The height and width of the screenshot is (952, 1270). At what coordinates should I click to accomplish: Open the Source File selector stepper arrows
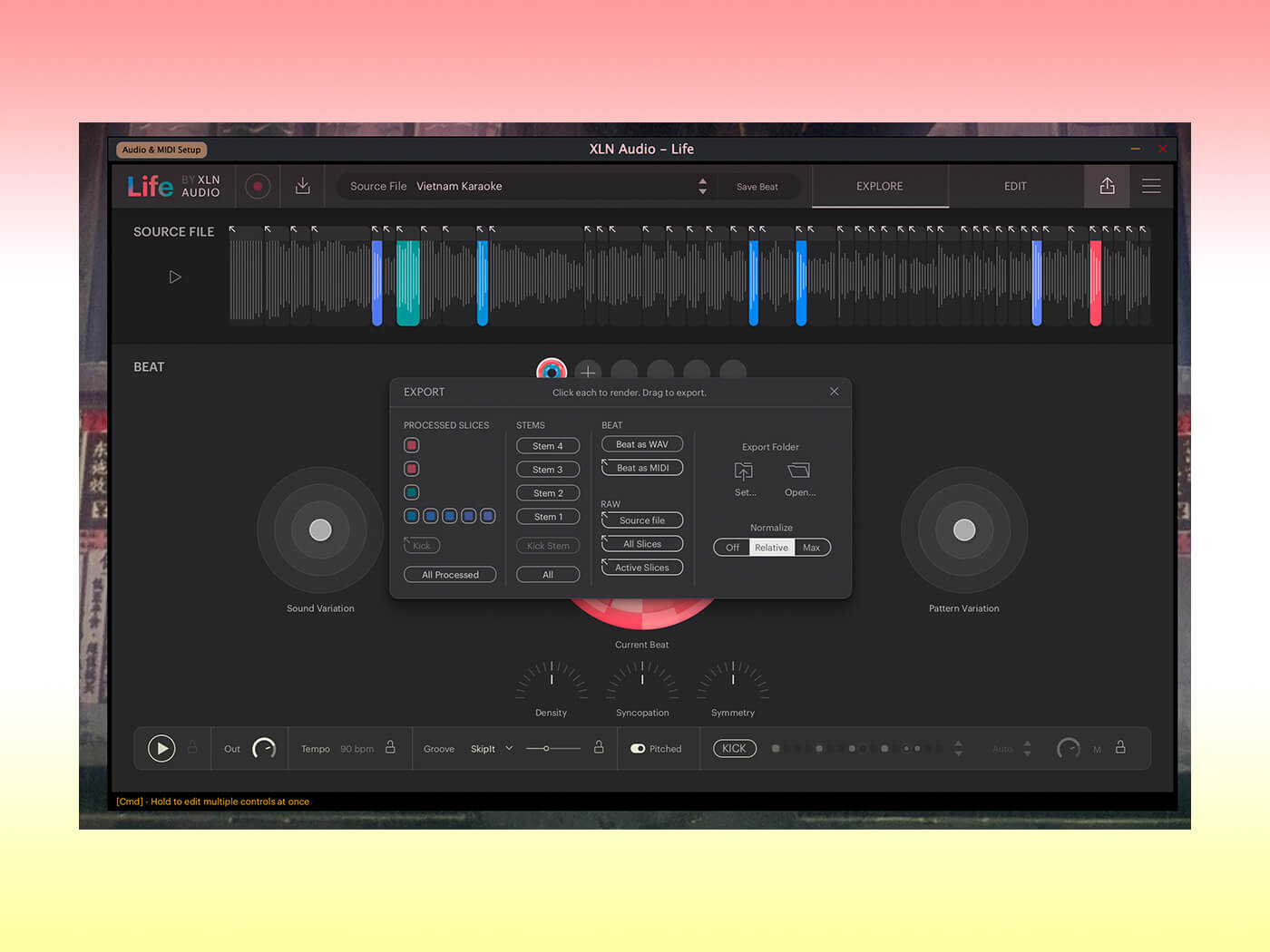pos(702,186)
